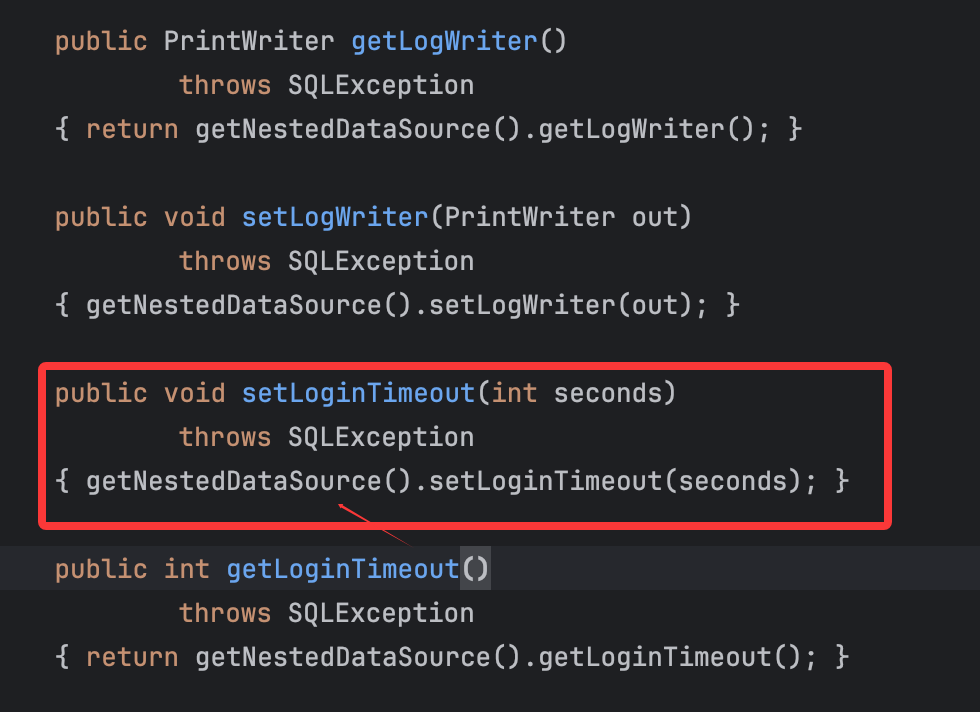Click seconds parameter in setLoginTimeout signature
The image size is (980, 712).
coord(608,394)
